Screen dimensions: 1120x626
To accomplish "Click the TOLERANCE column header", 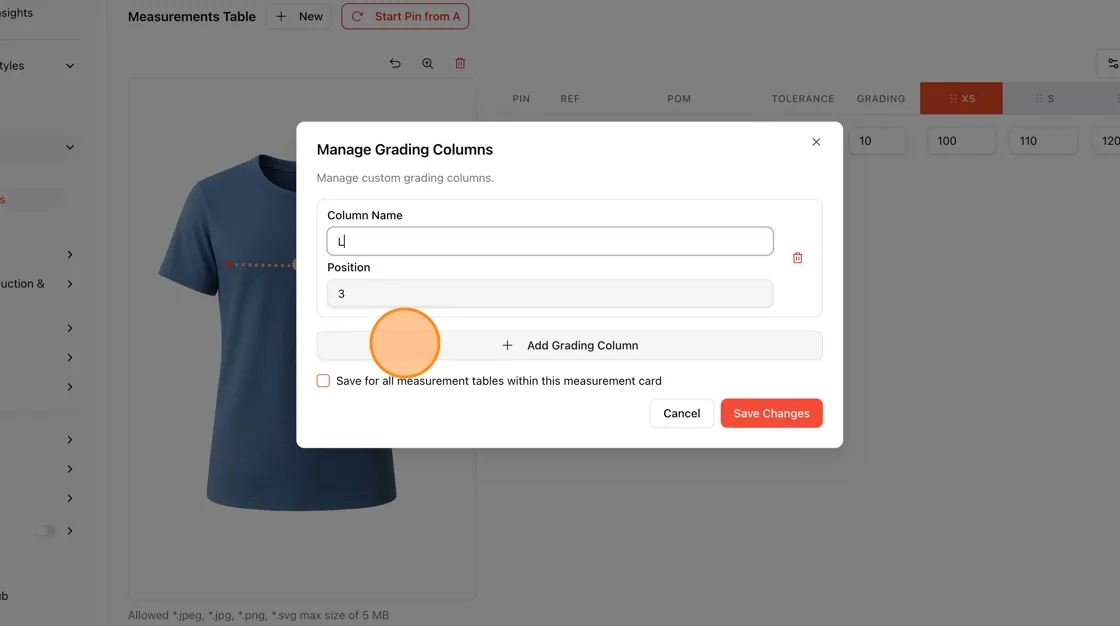I will click(x=802, y=99).
